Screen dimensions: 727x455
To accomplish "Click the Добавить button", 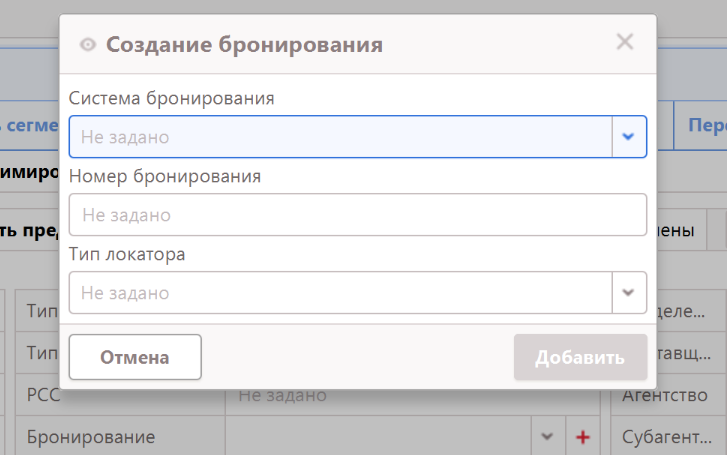I will coord(580,358).
